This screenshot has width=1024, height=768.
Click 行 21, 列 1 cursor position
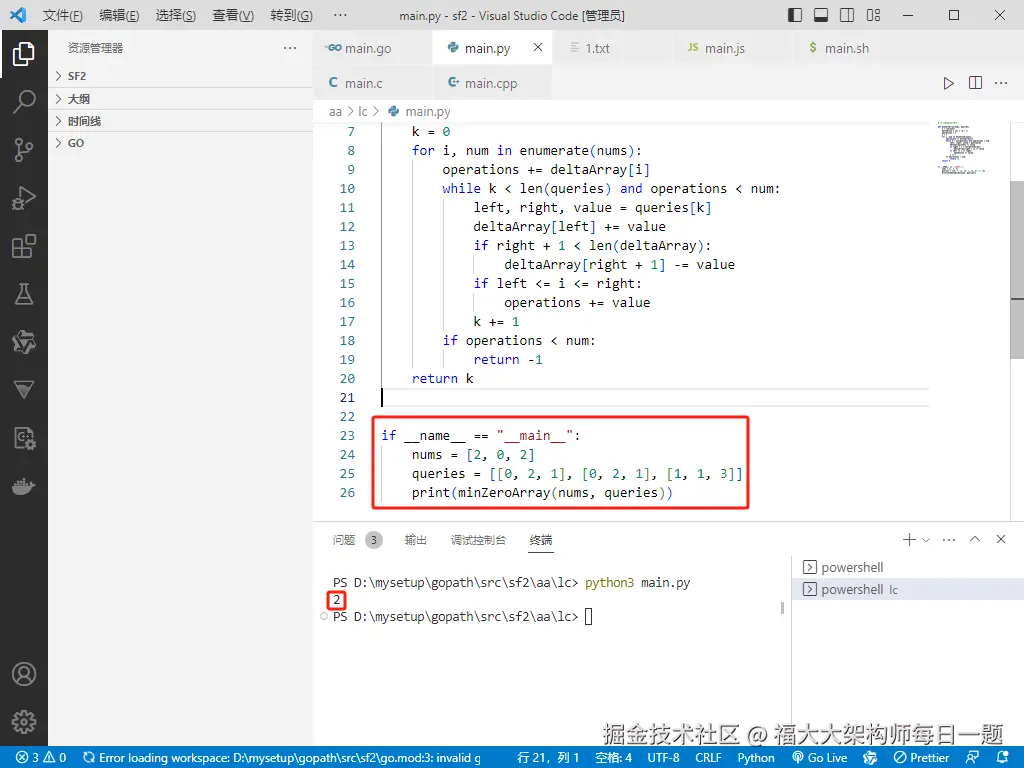pyautogui.click(x=548, y=758)
